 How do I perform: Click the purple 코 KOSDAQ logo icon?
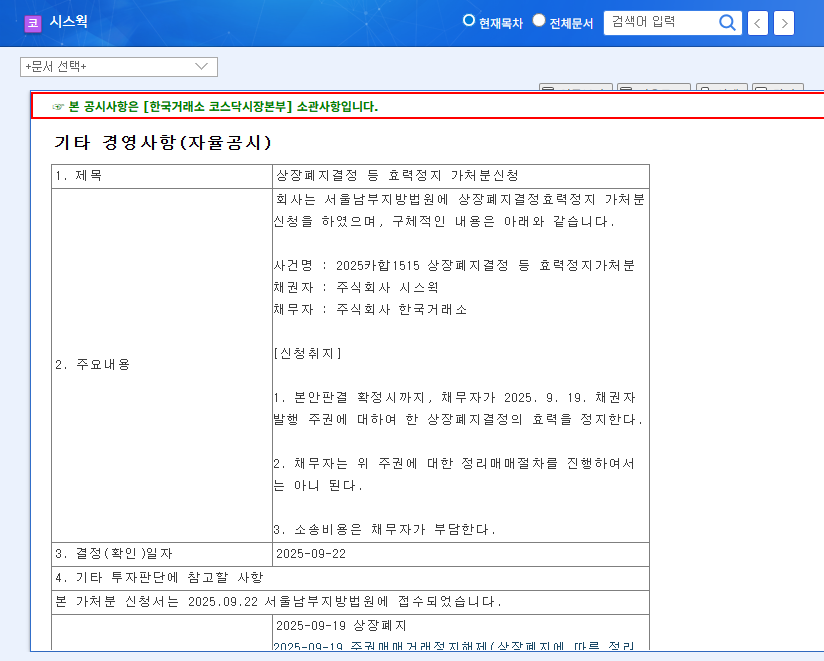(33, 23)
